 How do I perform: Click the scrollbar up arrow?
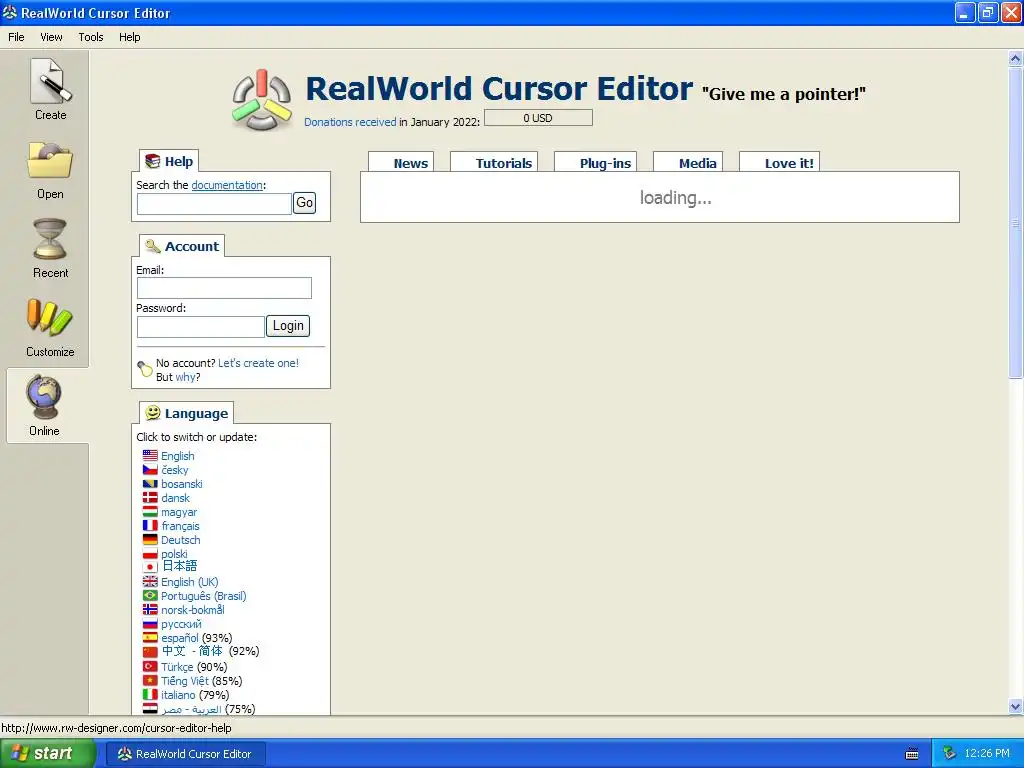tap(1015, 59)
